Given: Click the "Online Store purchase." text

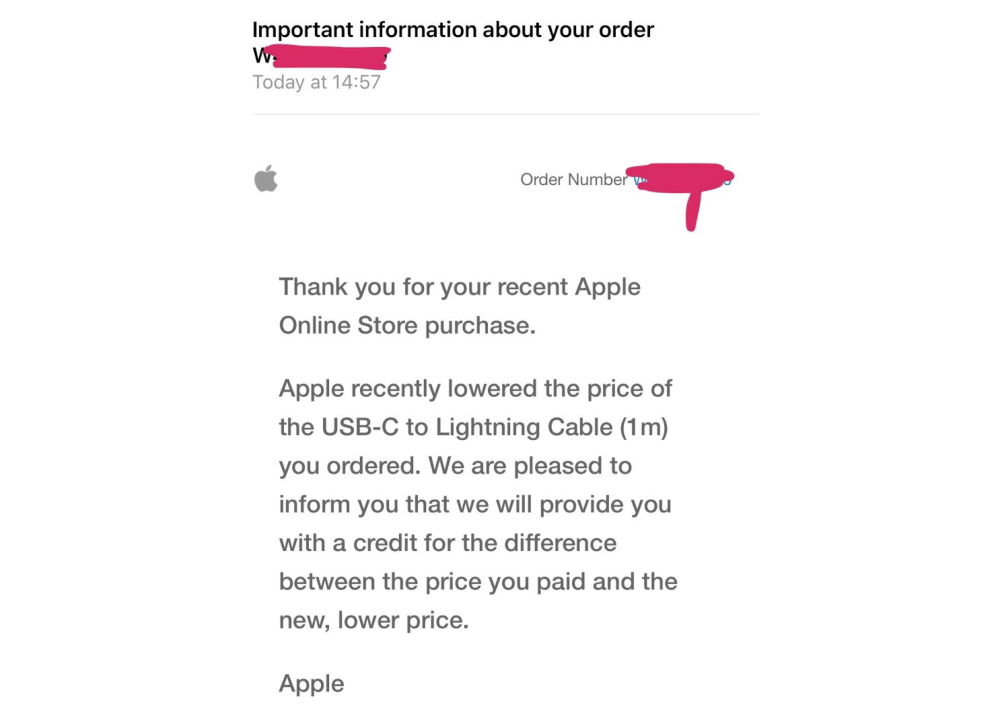Looking at the screenshot, I should click(407, 326).
